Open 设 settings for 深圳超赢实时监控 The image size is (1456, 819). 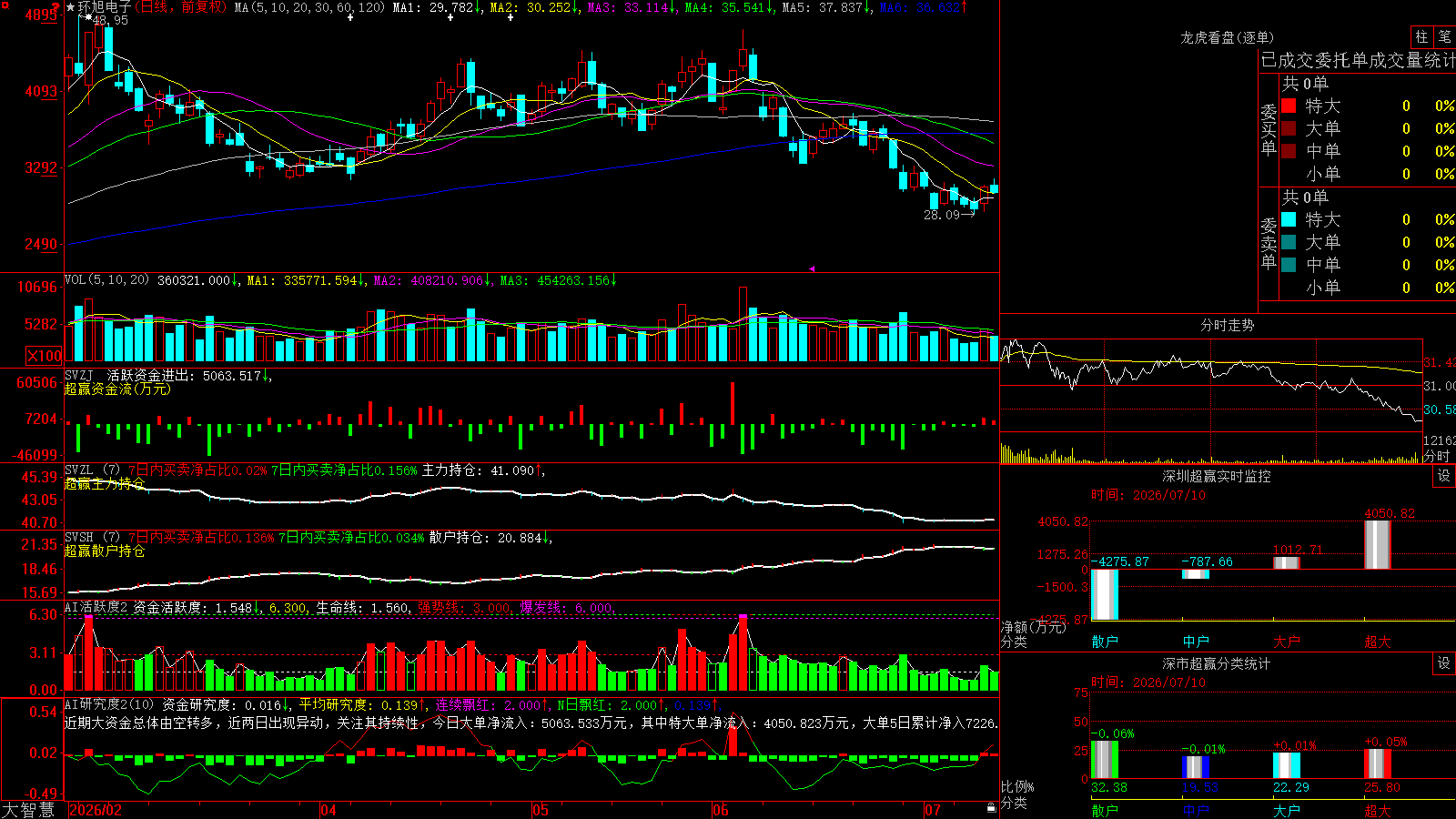(1444, 476)
